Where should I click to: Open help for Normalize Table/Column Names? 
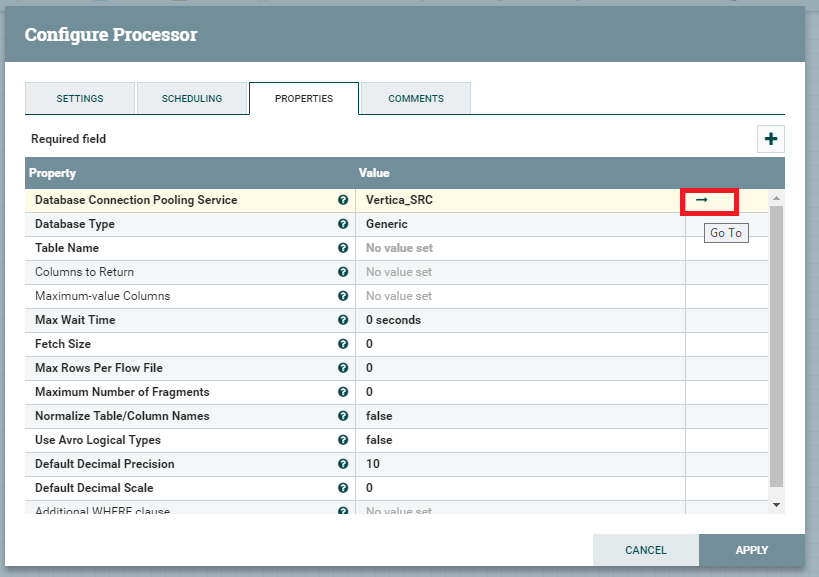click(343, 416)
